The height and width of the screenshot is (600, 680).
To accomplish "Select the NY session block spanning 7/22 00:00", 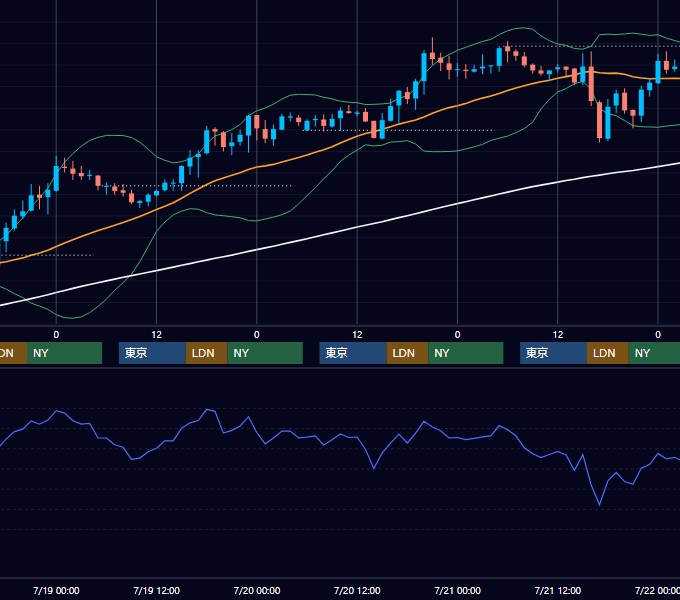I will coord(654,353).
